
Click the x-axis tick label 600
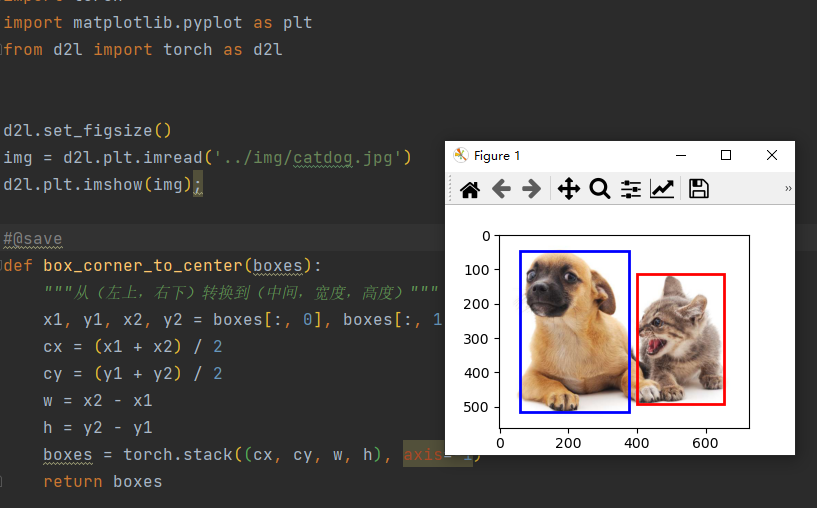[705, 443]
